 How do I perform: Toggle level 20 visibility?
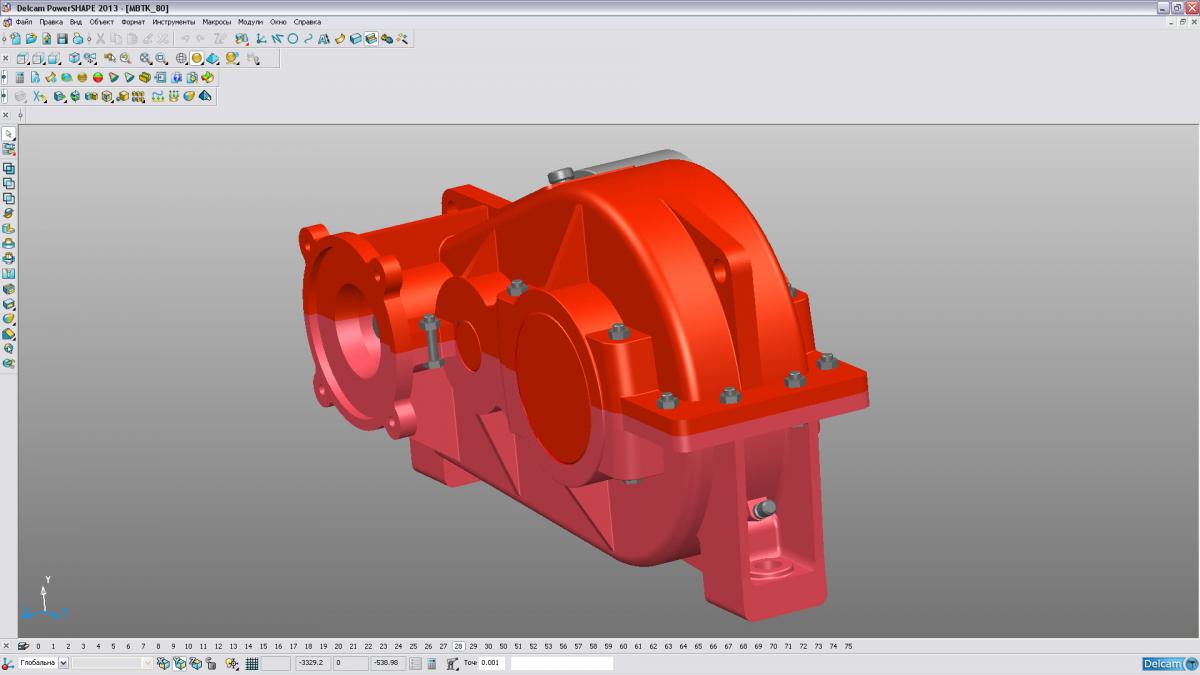click(338, 646)
